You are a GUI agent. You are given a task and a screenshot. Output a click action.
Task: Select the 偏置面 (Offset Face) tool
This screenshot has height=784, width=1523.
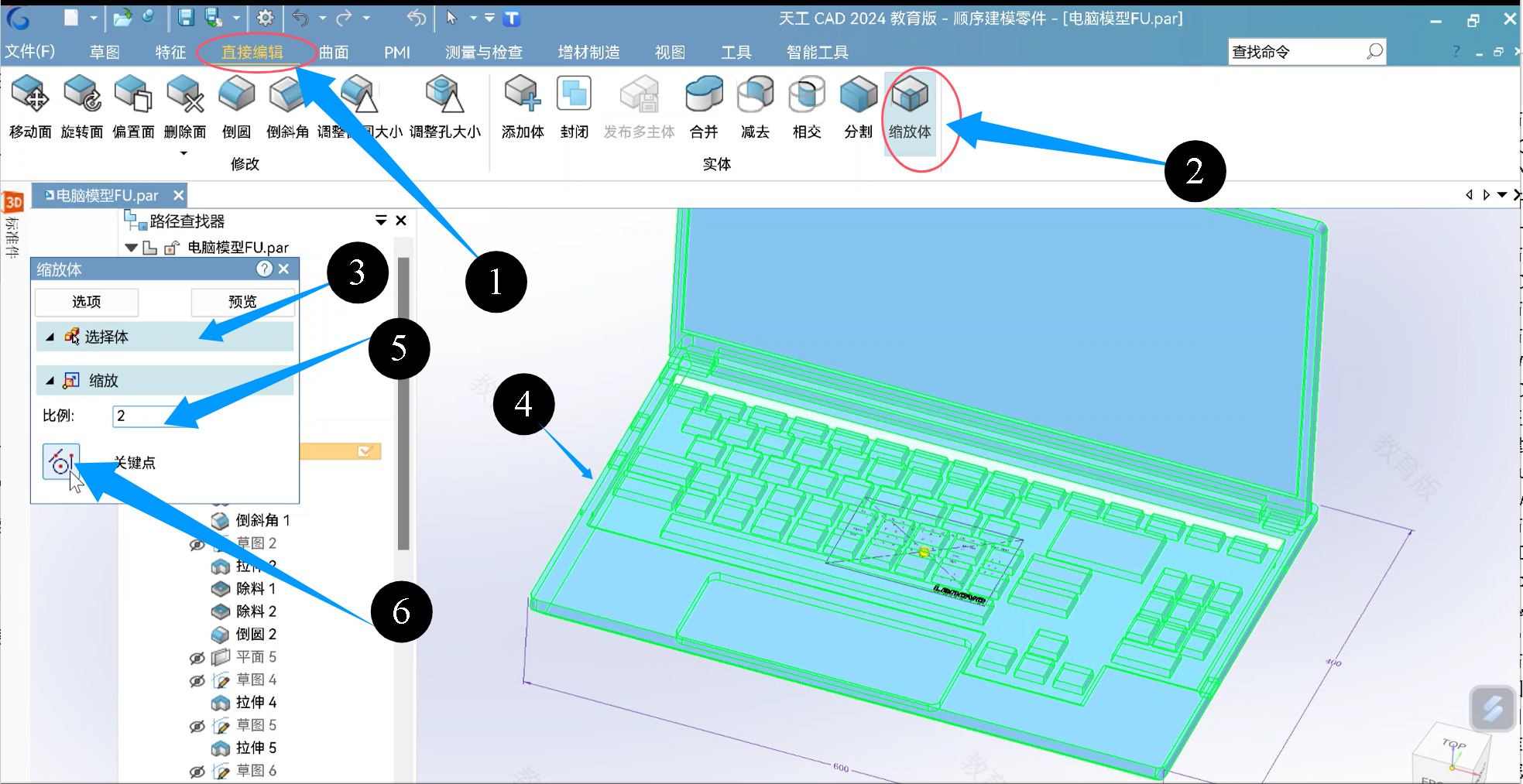tap(133, 107)
